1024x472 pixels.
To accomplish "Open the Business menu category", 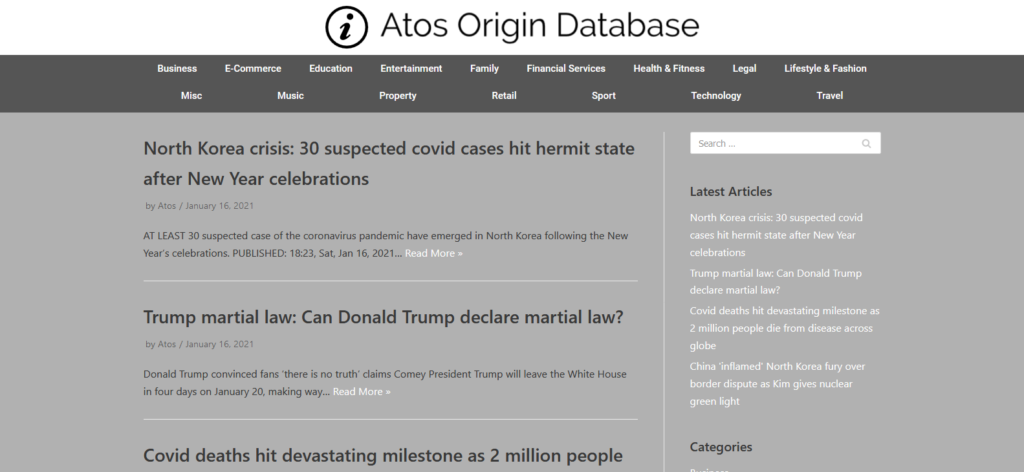I will [177, 69].
